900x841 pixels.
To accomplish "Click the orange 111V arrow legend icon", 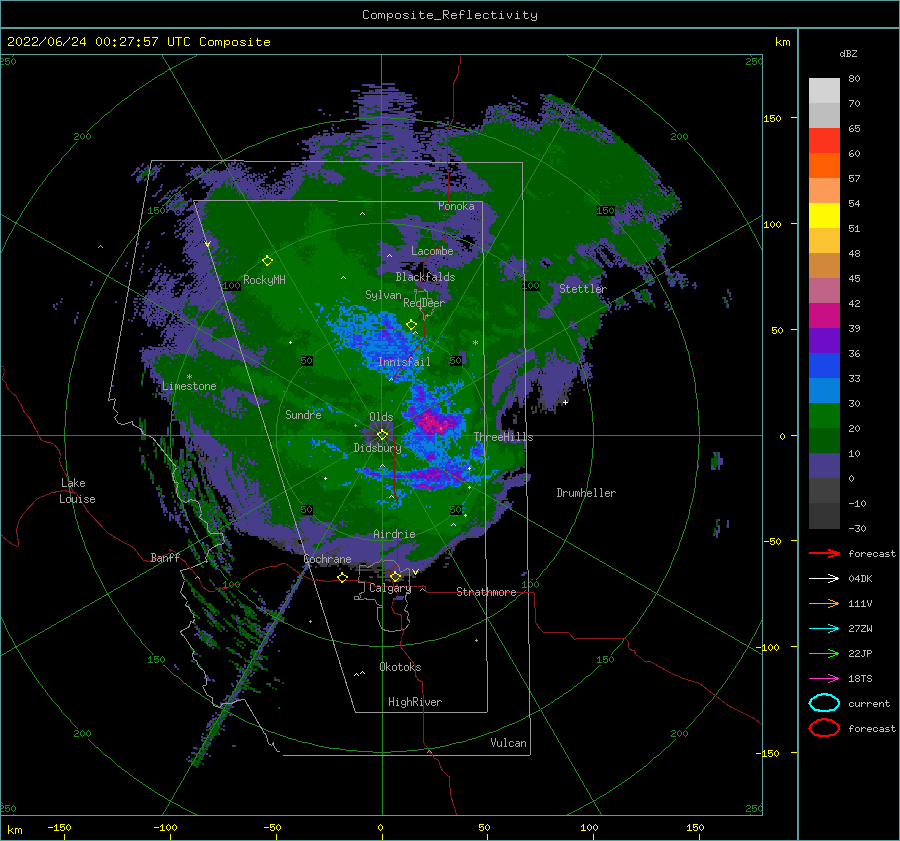I will pyautogui.click(x=824, y=603).
